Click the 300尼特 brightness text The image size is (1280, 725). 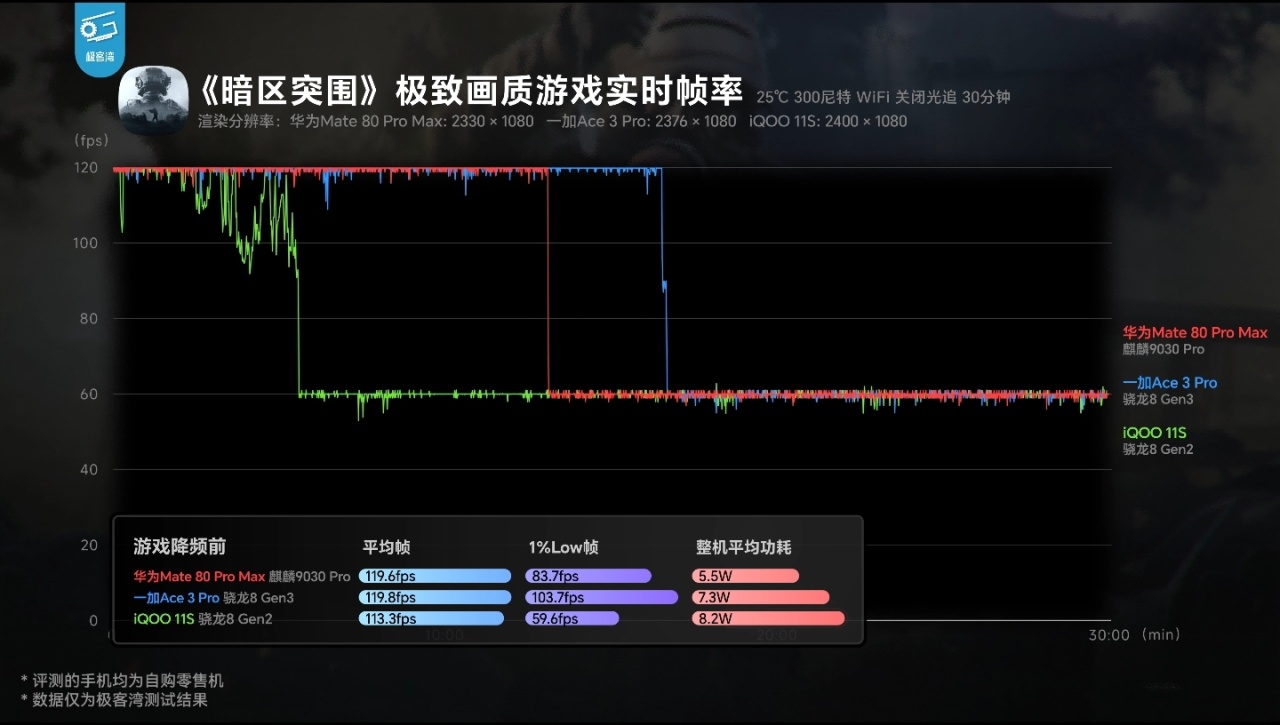coord(821,97)
